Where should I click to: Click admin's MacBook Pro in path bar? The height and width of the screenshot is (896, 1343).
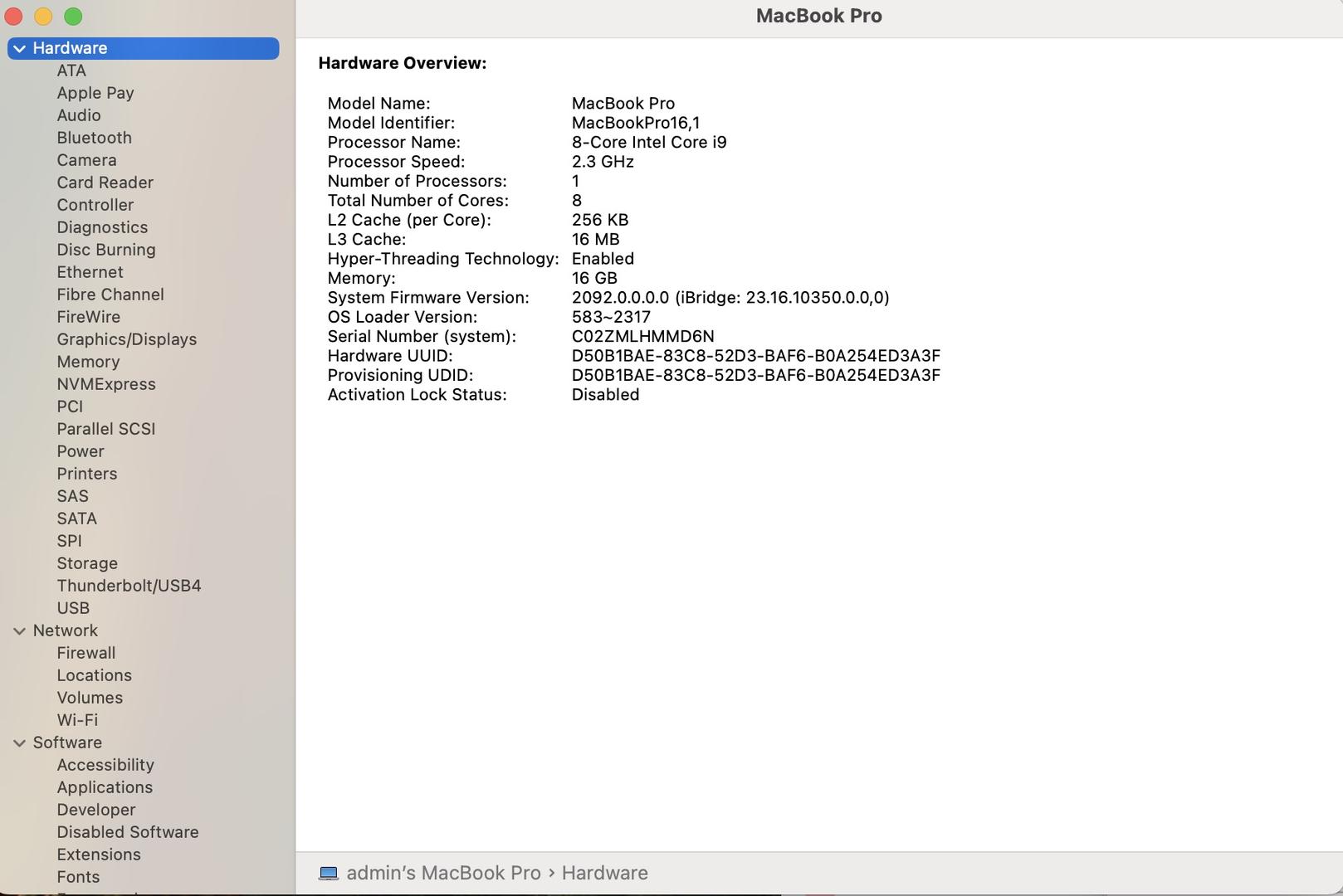click(443, 873)
